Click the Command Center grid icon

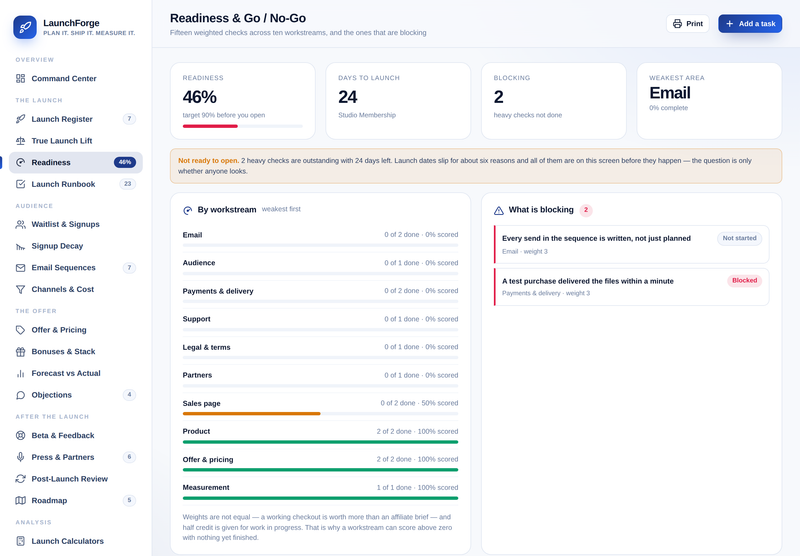(x=20, y=79)
